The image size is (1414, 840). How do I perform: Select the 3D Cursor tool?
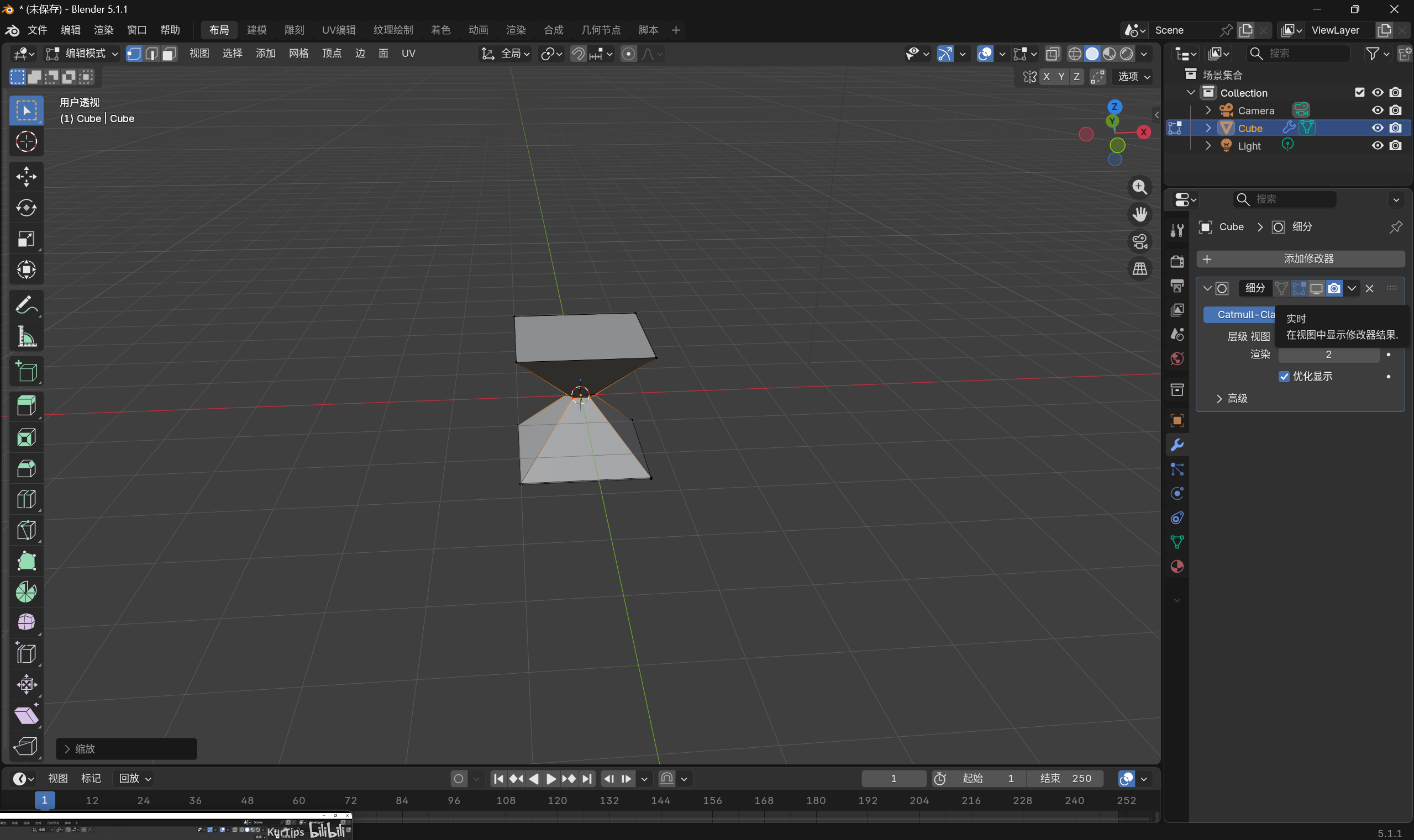[x=26, y=141]
